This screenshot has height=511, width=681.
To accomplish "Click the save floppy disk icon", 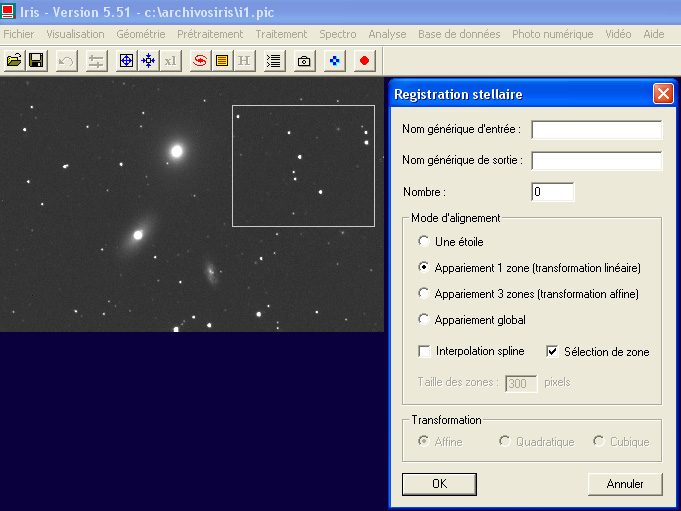I will tap(36, 61).
